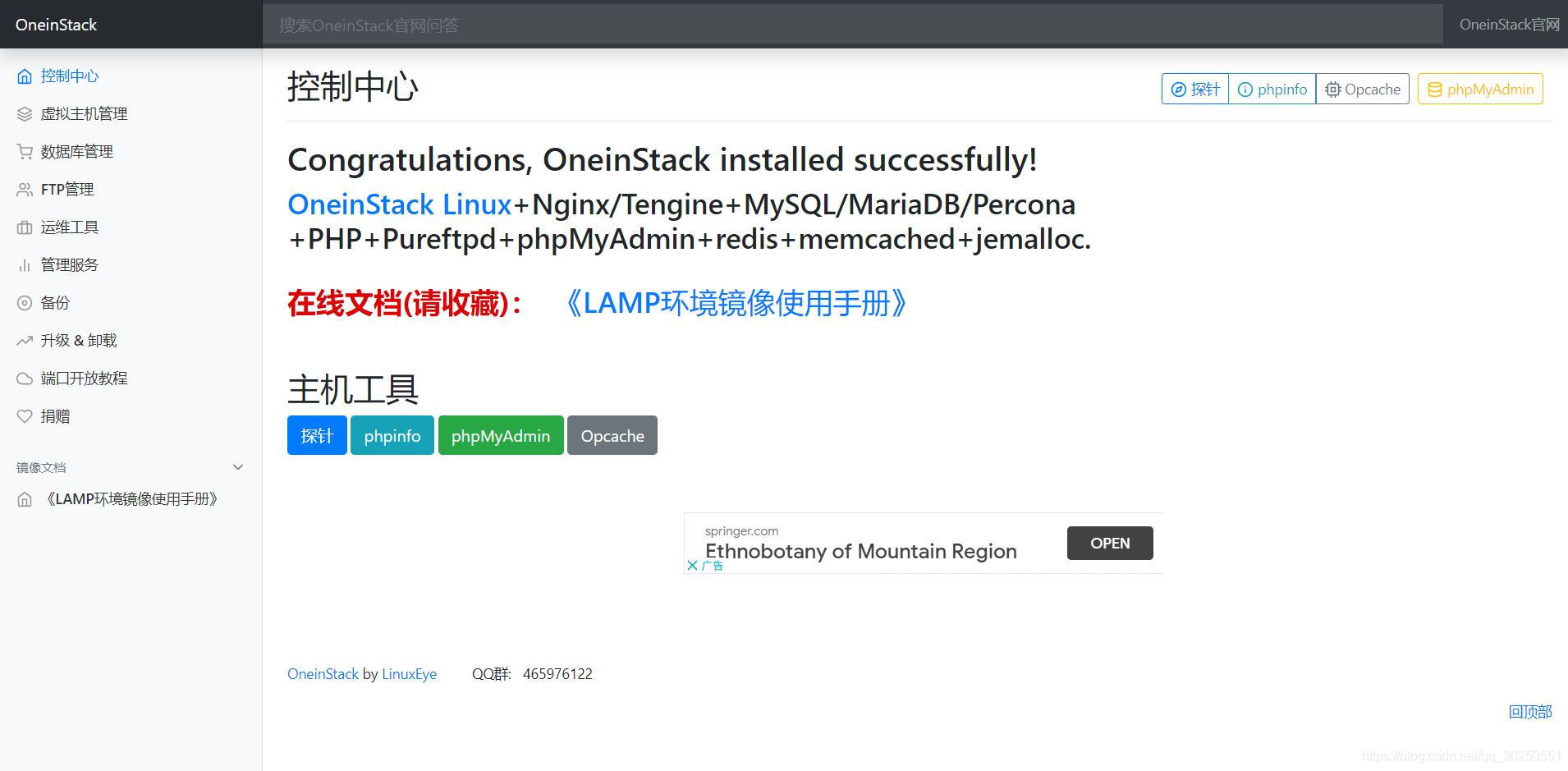Click the trending arrow icon beside 升级 & 卸载

[25, 341]
